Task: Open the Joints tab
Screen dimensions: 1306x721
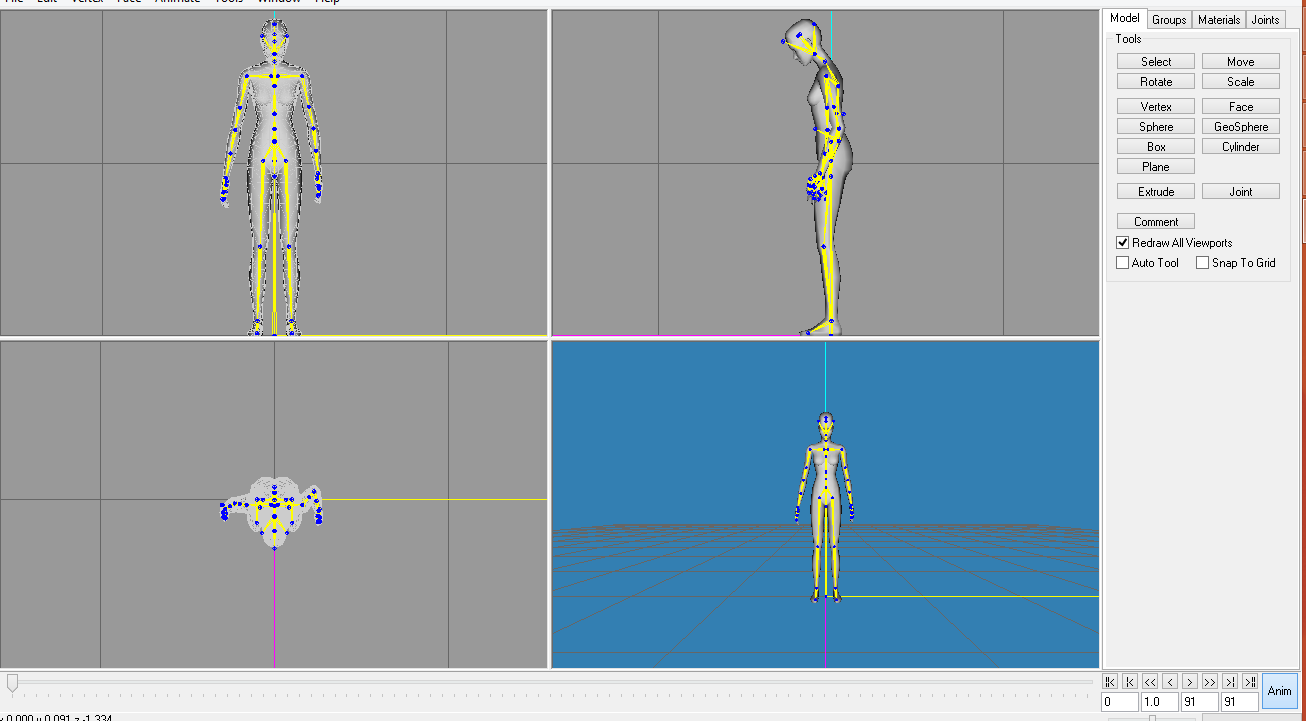Action: pyautogui.click(x=1266, y=20)
